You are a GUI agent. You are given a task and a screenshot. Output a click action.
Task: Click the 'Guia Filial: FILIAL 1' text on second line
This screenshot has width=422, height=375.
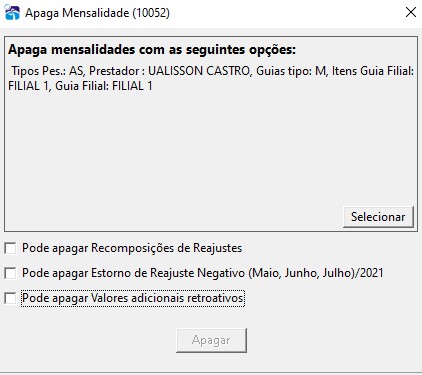coord(104,86)
